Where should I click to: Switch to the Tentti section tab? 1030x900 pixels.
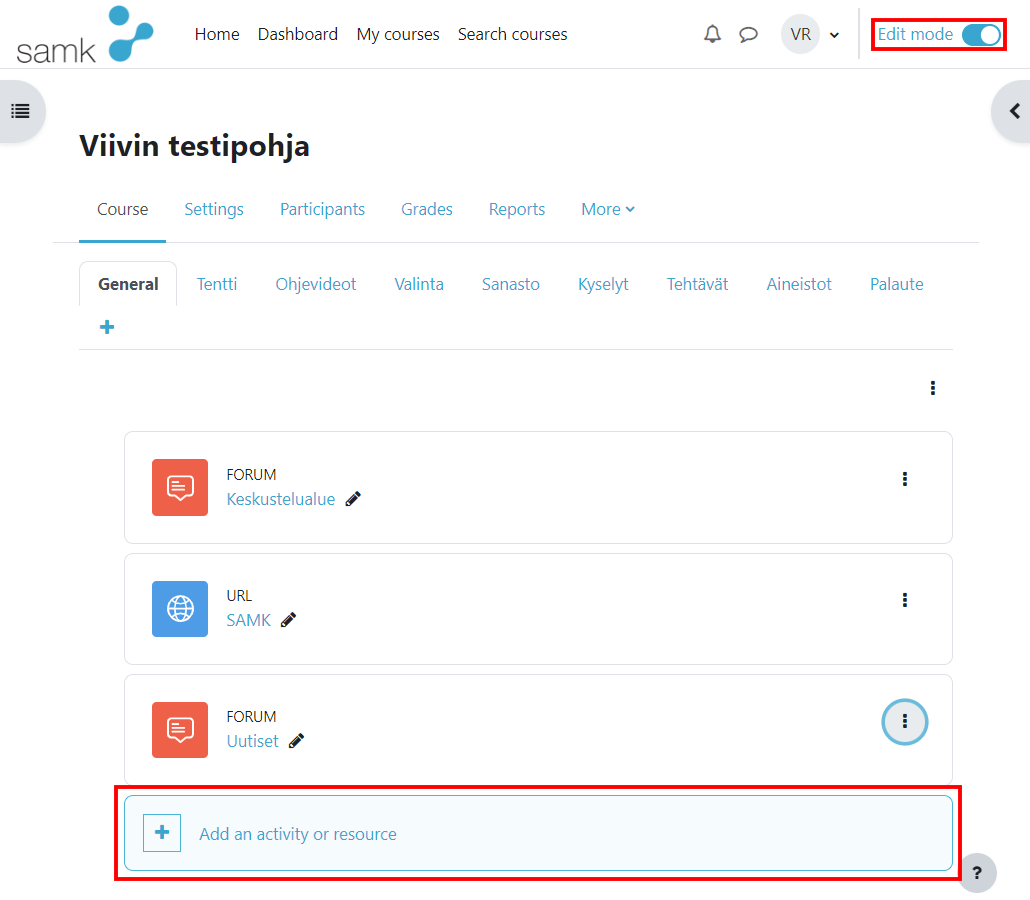[x=217, y=284]
